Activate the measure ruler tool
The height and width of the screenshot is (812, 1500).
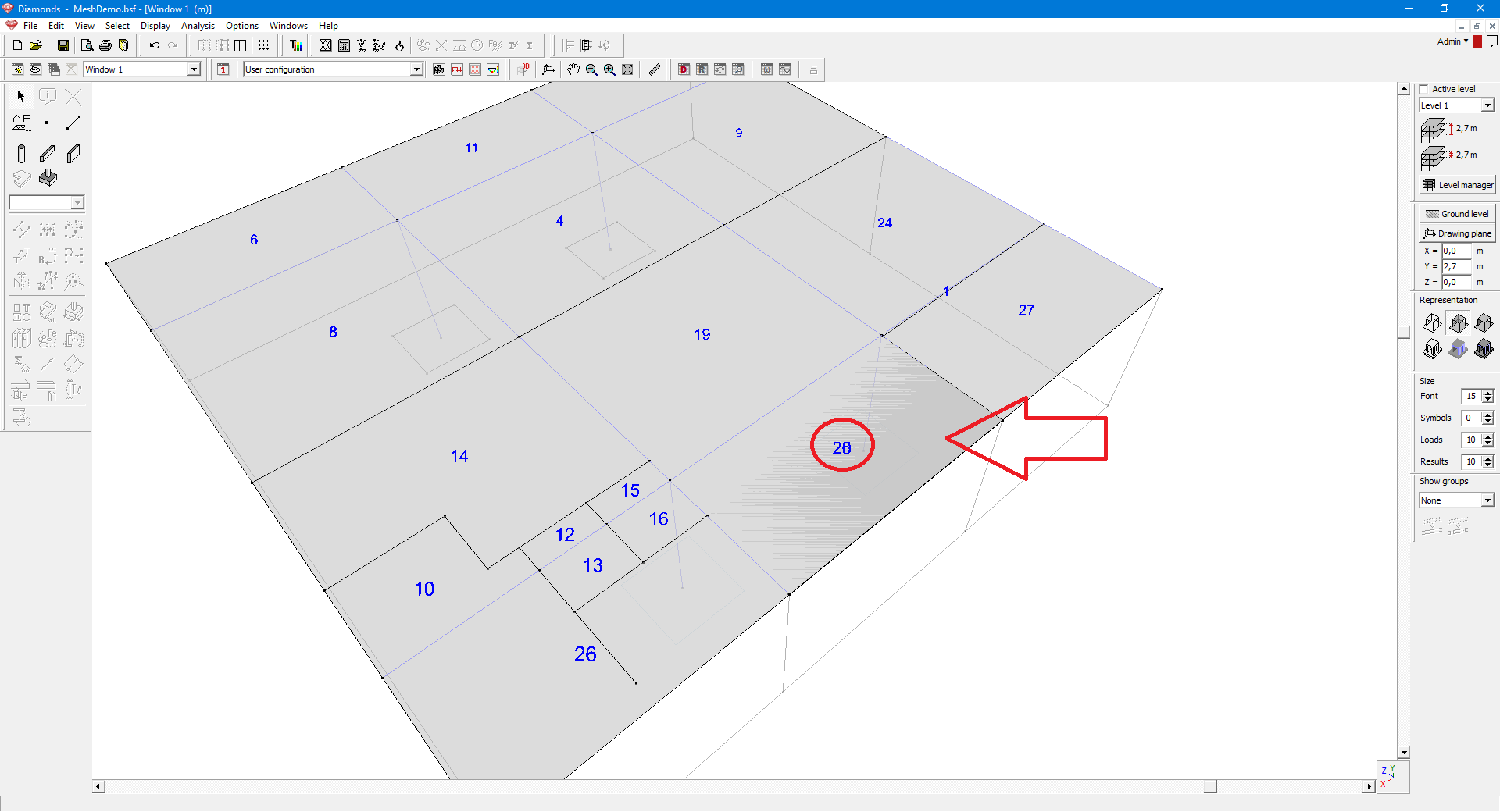[655, 69]
